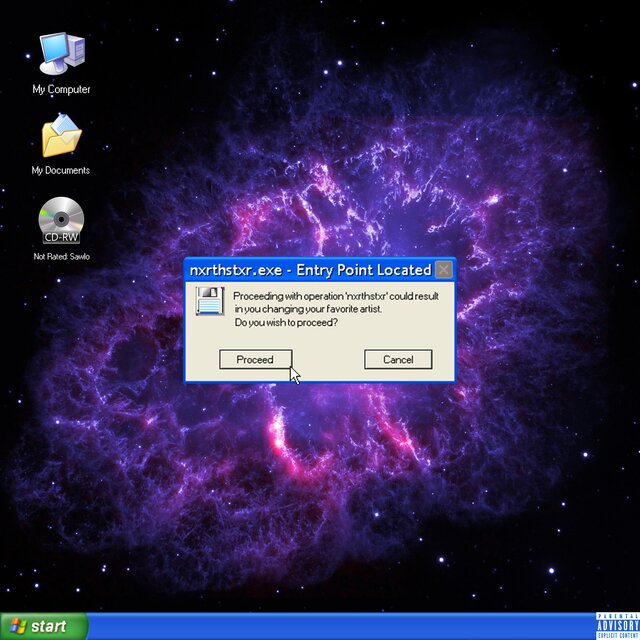Select the 'My Computer' icon label
640x640 pixels.
61,90
